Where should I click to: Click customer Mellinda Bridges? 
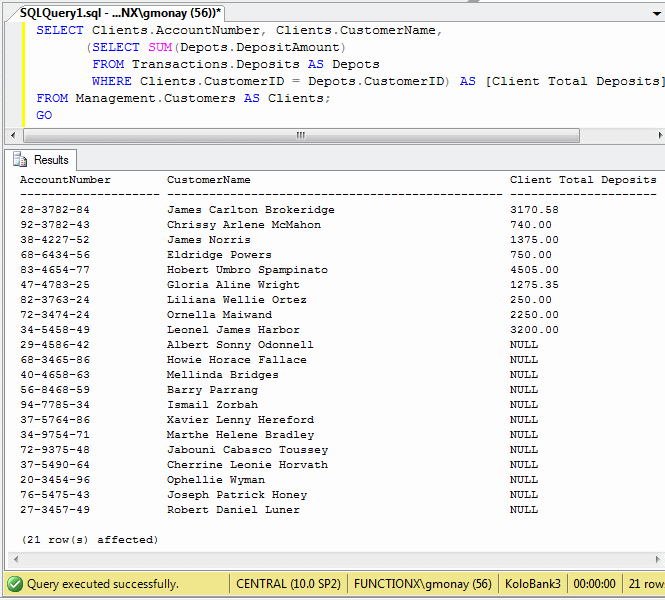tap(223, 375)
